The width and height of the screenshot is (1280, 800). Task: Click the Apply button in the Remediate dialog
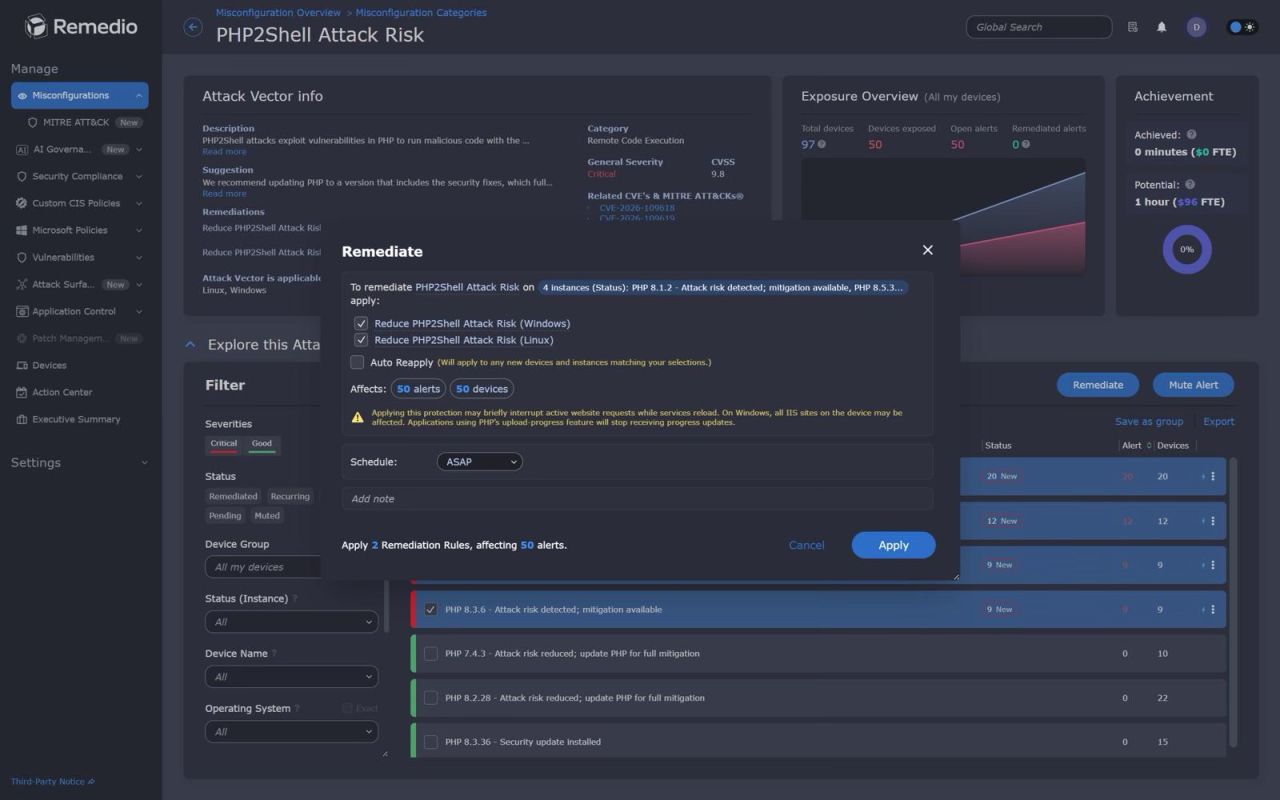pyautogui.click(x=894, y=545)
